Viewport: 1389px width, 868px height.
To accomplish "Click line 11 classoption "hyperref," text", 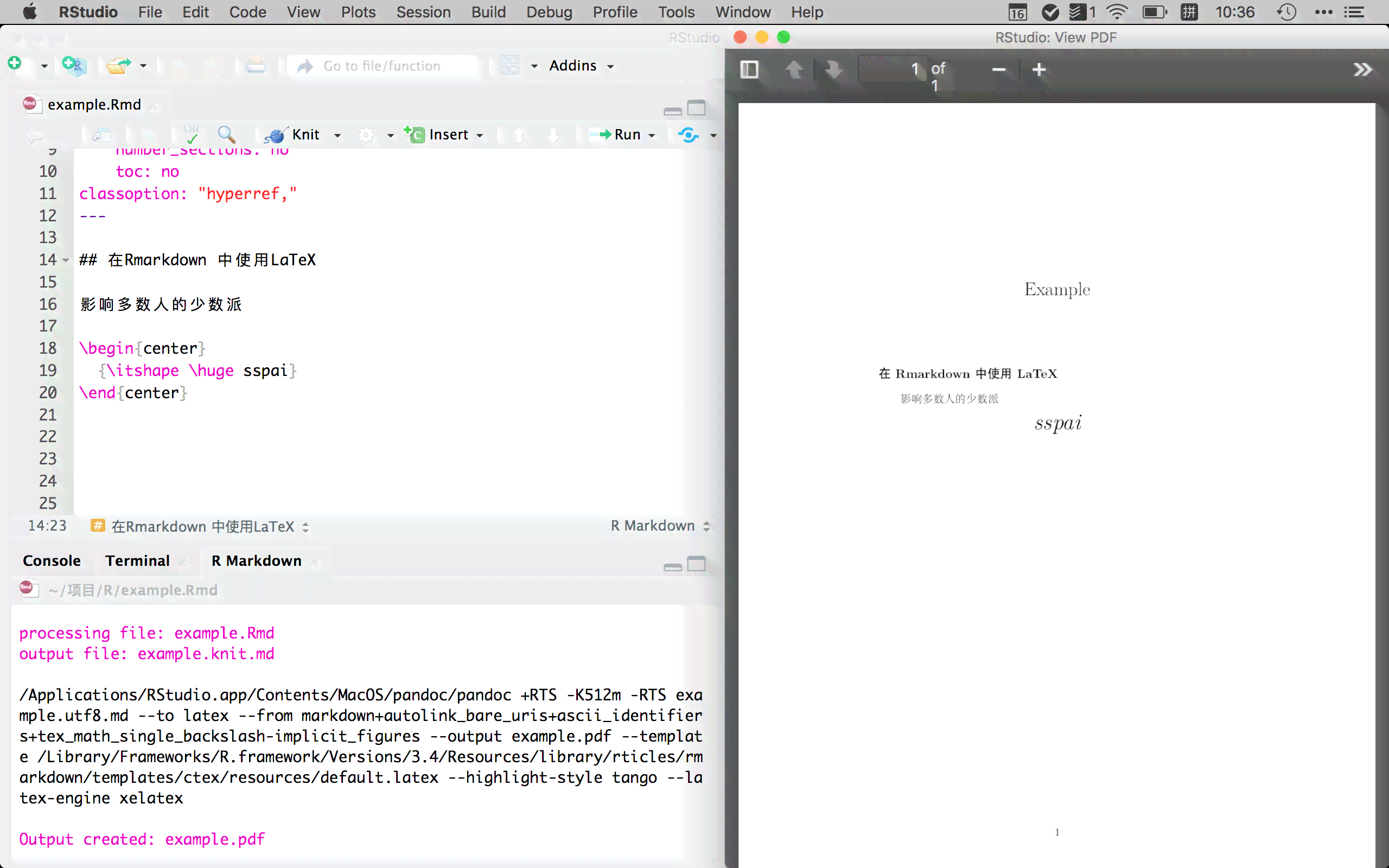I will [188, 194].
